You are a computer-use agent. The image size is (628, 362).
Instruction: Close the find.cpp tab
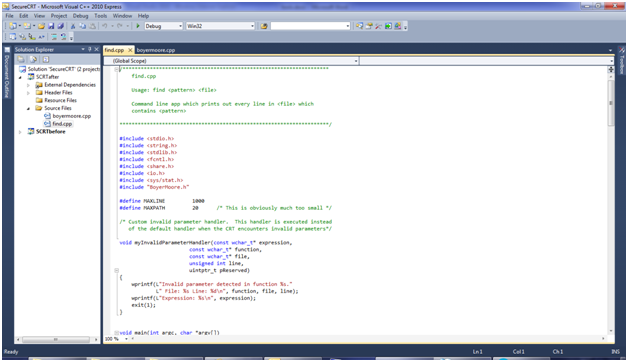(130, 50)
